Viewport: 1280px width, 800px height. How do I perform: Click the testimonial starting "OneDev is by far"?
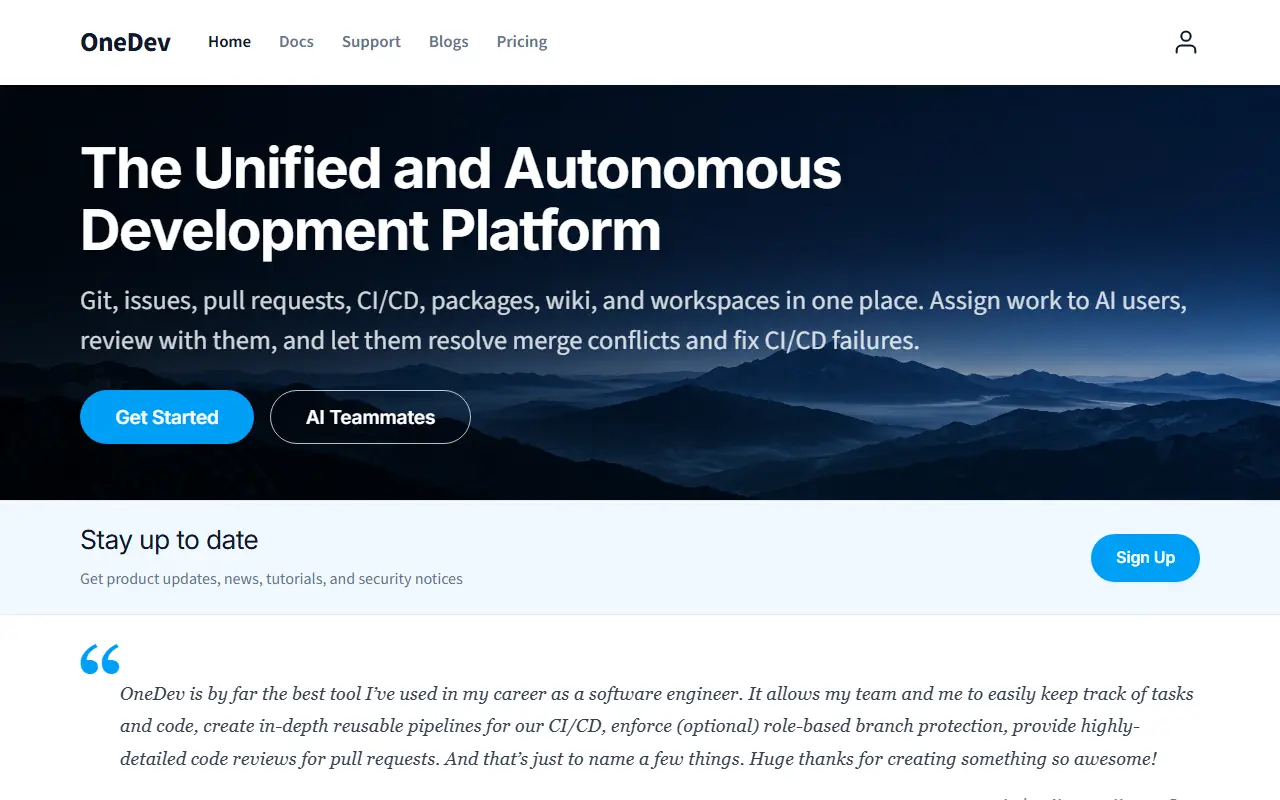657,726
